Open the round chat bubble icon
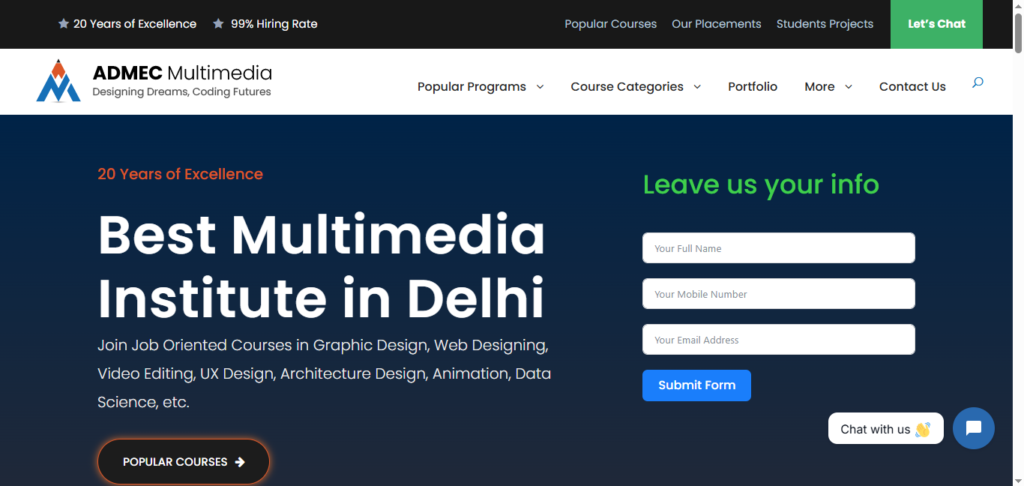This screenshot has width=1024, height=486. [973, 428]
